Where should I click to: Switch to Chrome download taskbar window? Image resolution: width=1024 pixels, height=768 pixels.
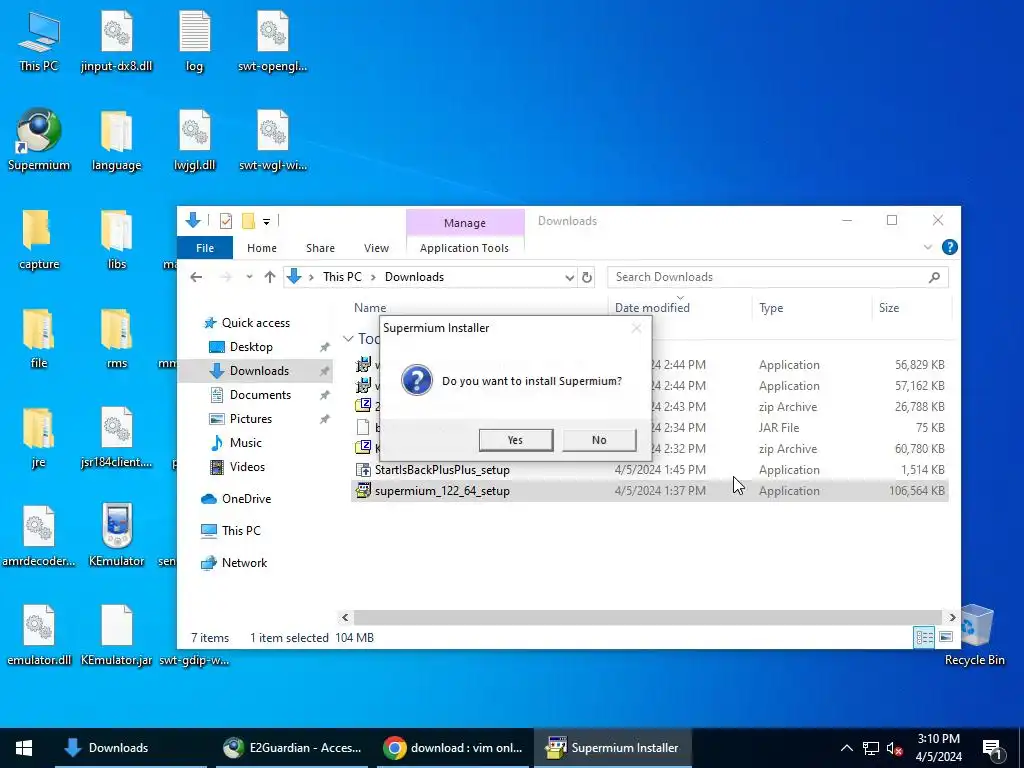pos(453,748)
